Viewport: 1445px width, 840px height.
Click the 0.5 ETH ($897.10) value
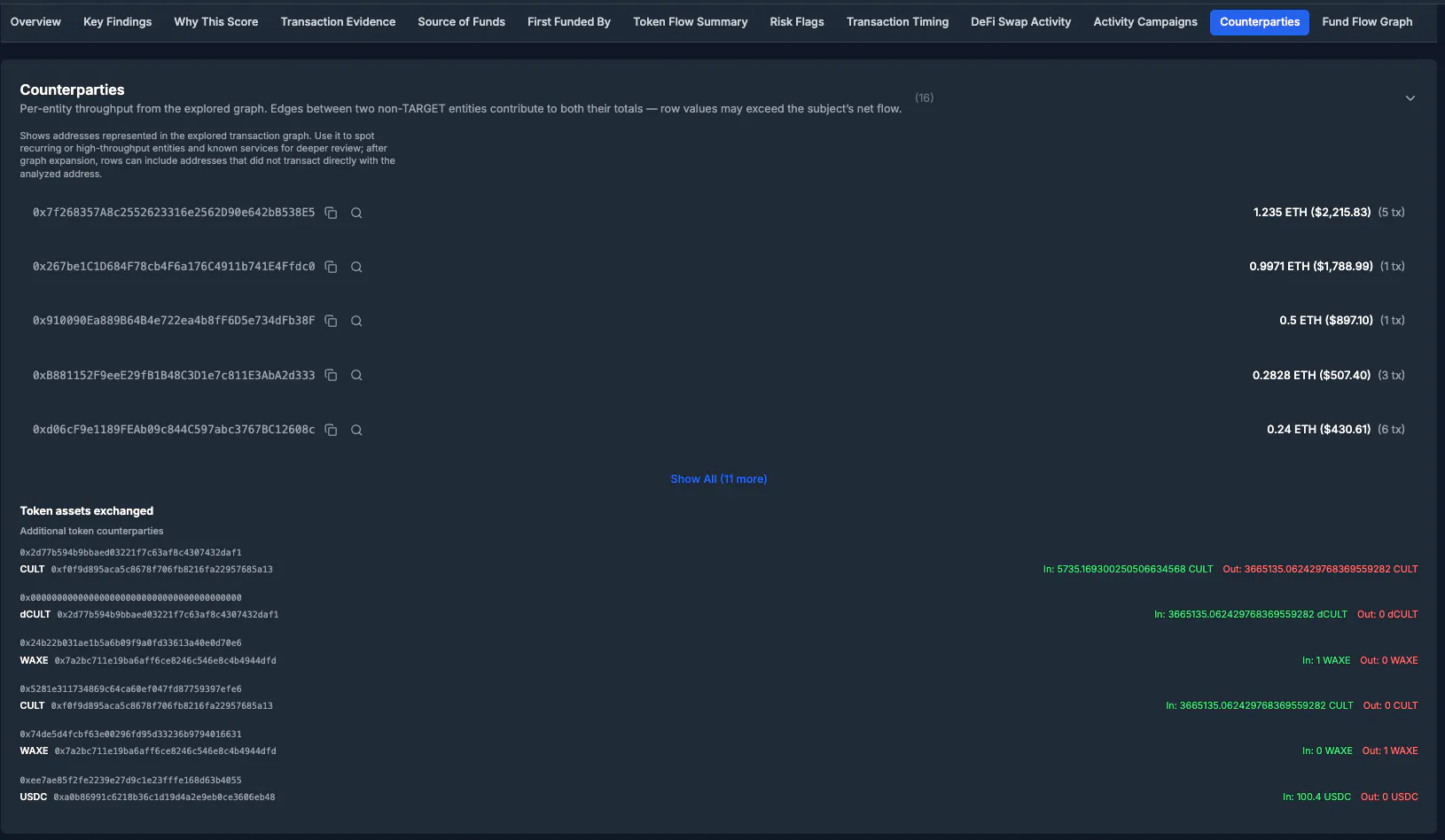(1326, 320)
